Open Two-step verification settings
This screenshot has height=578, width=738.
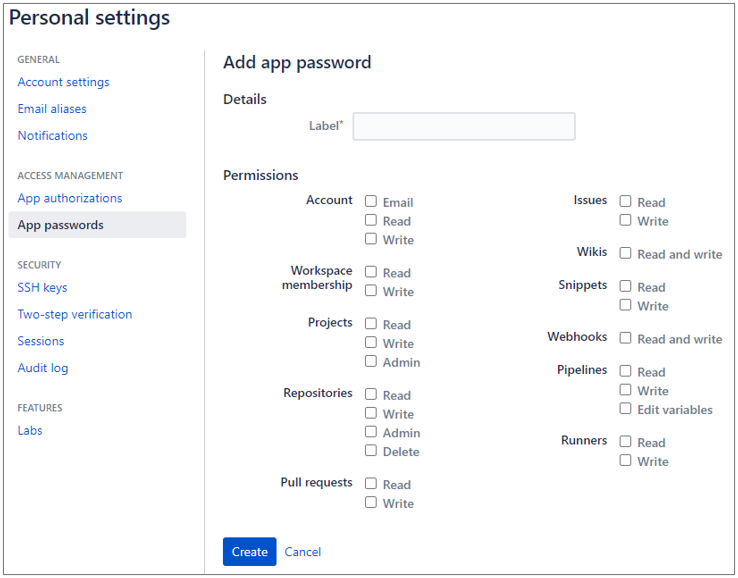point(75,314)
